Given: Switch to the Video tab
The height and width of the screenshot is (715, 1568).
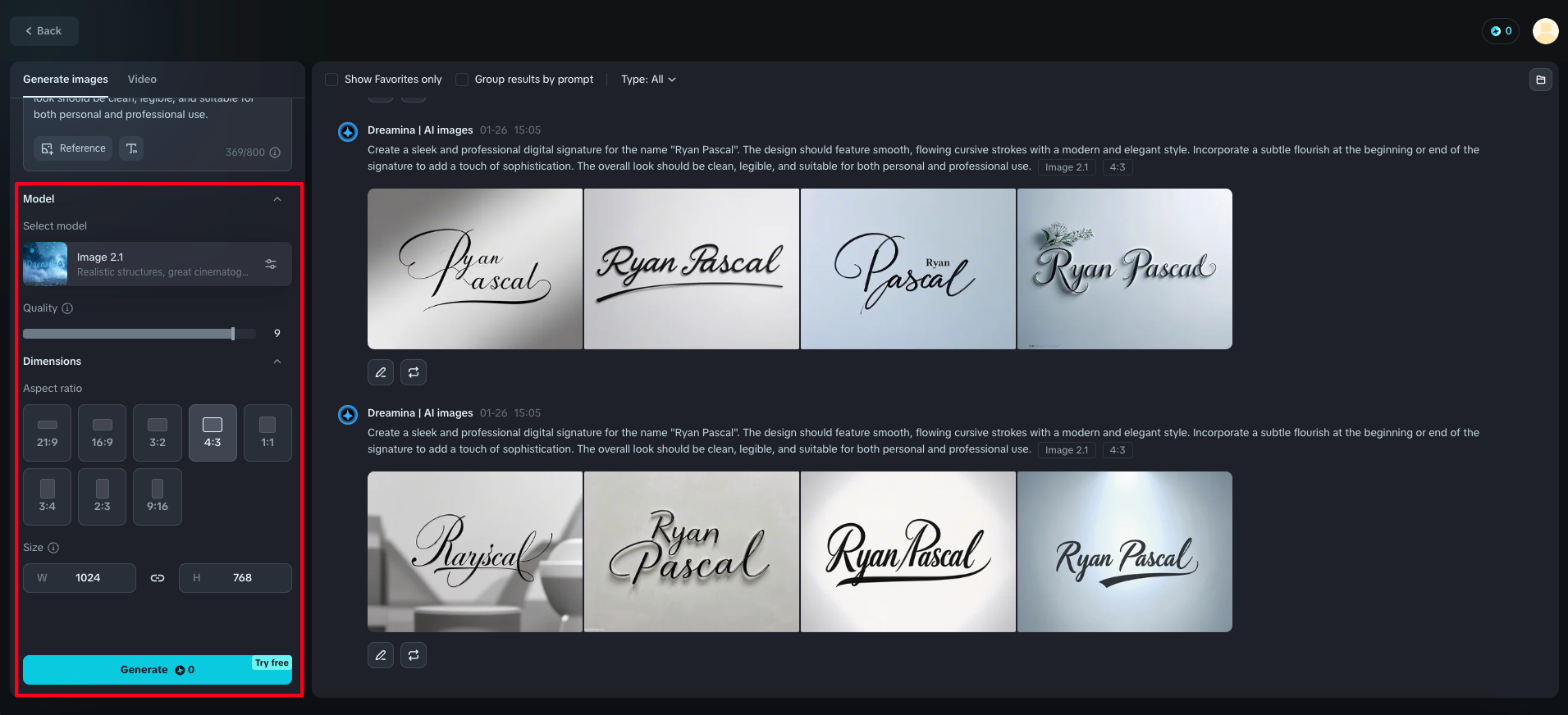Looking at the screenshot, I should tap(142, 80).
